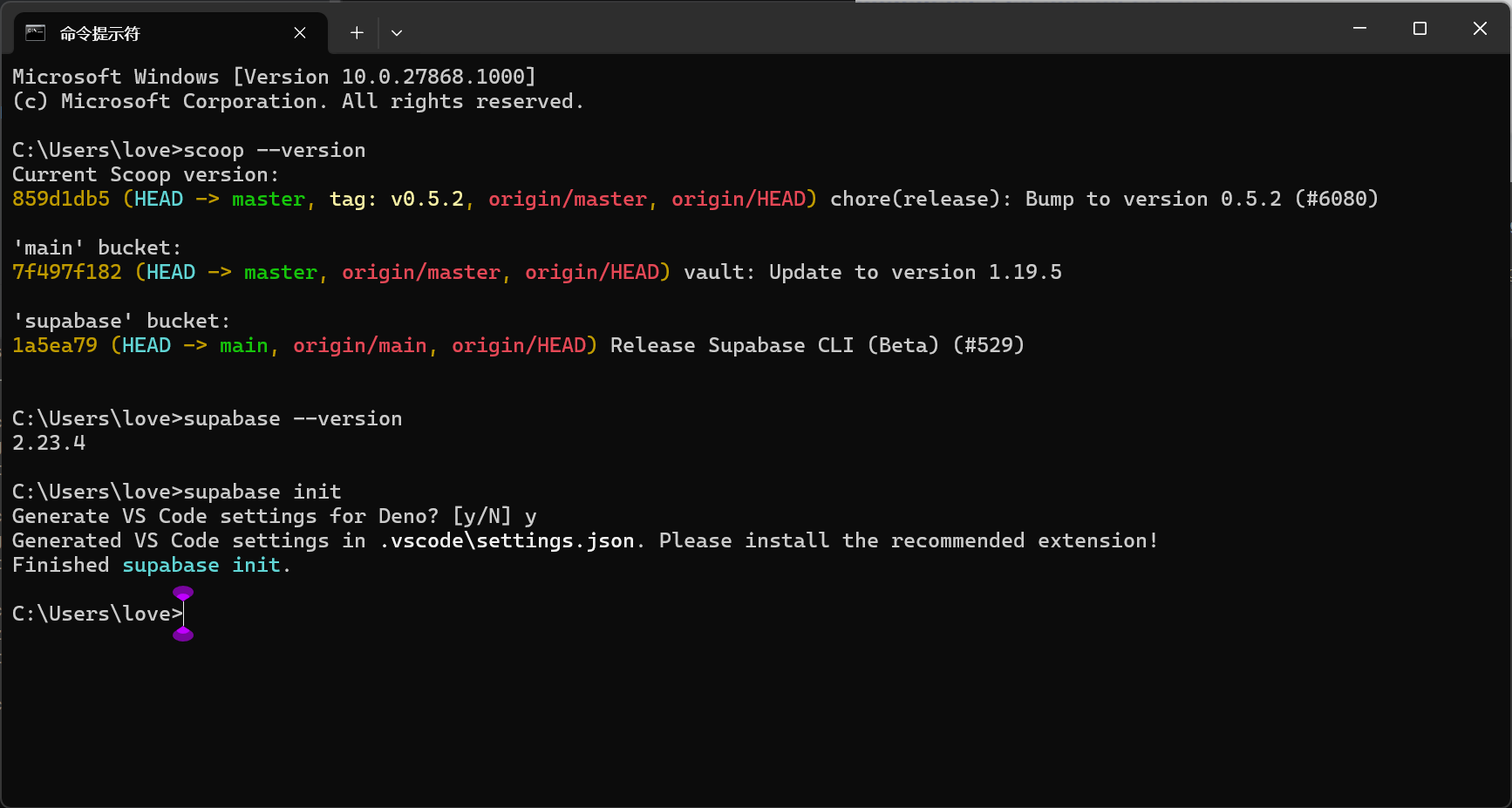Click the .vscode\settings.json path text
Viewport: 1512px width, 808px height.
pyautogui.click(x=507, y=540)
